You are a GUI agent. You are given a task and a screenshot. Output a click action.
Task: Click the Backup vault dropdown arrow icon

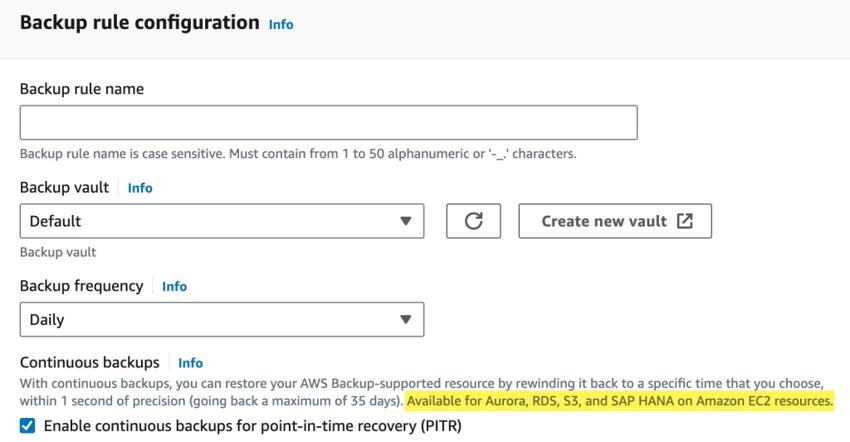[x=405, y=221]
